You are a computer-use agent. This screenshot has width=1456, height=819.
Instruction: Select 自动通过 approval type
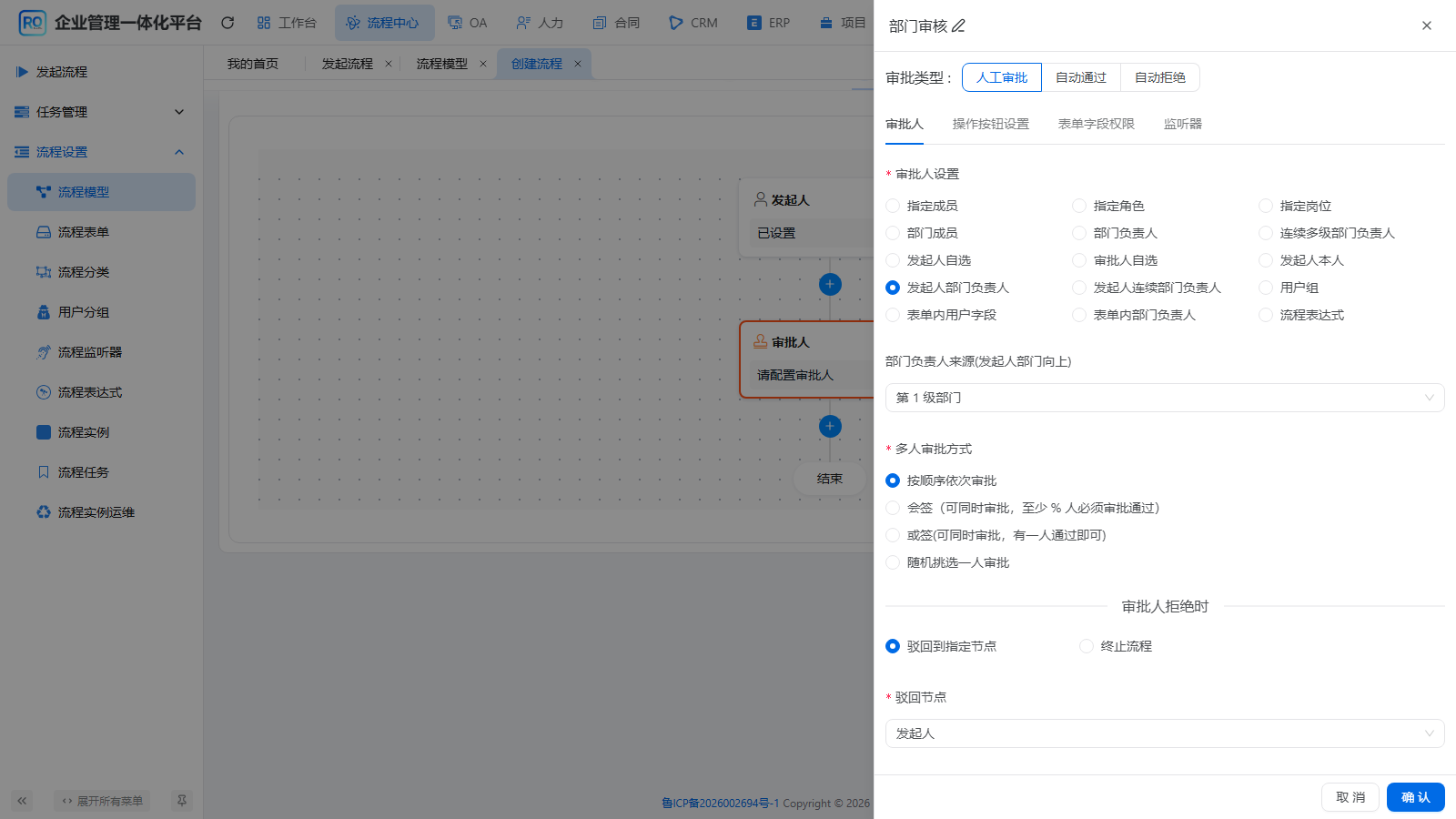click(1081, 77)
